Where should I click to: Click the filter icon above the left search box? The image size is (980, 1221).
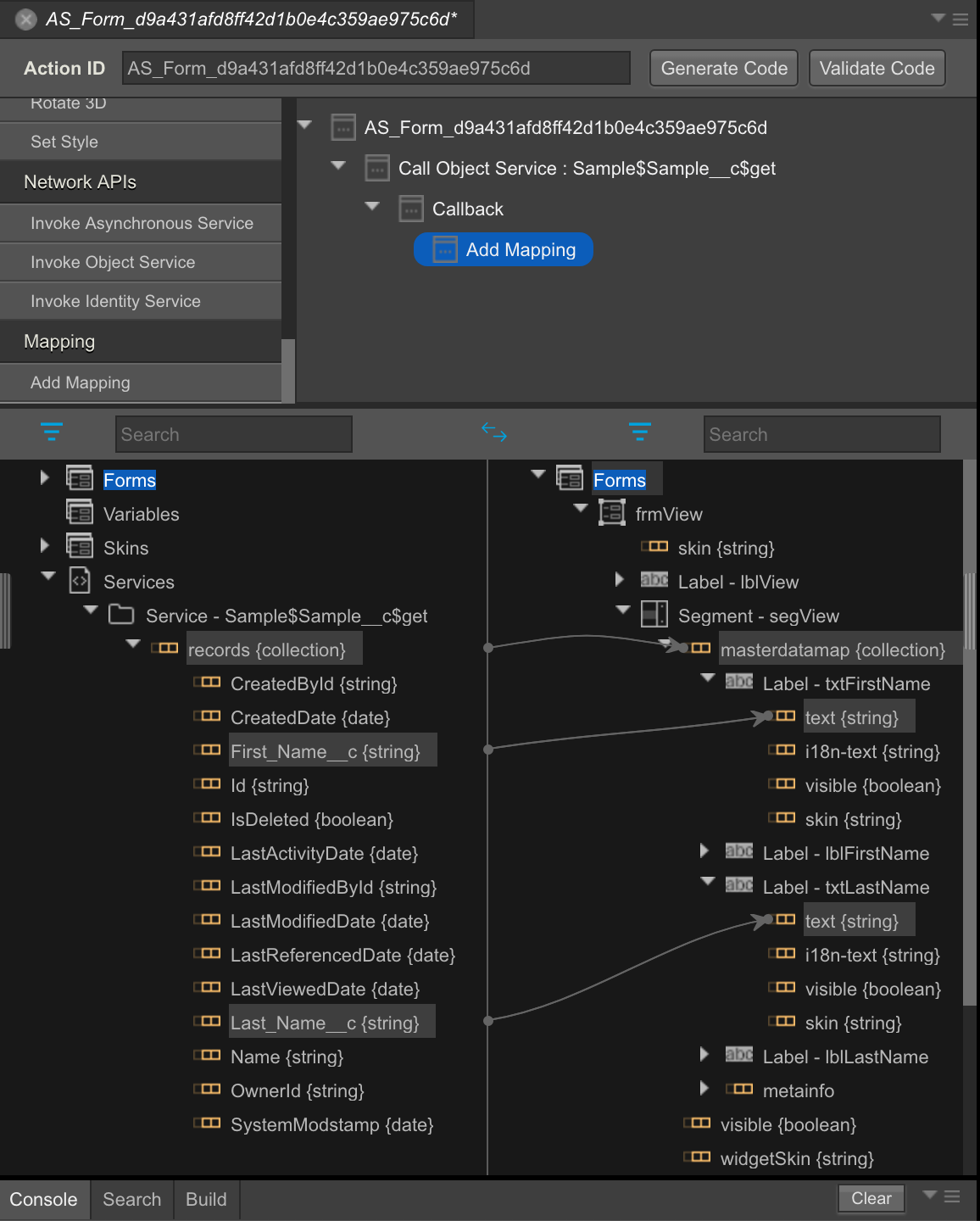point(53,432)
